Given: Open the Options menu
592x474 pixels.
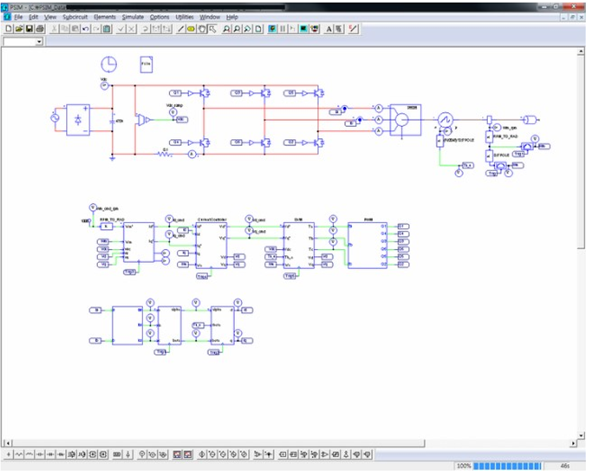Looking at the screenshot, I should 159,17.
